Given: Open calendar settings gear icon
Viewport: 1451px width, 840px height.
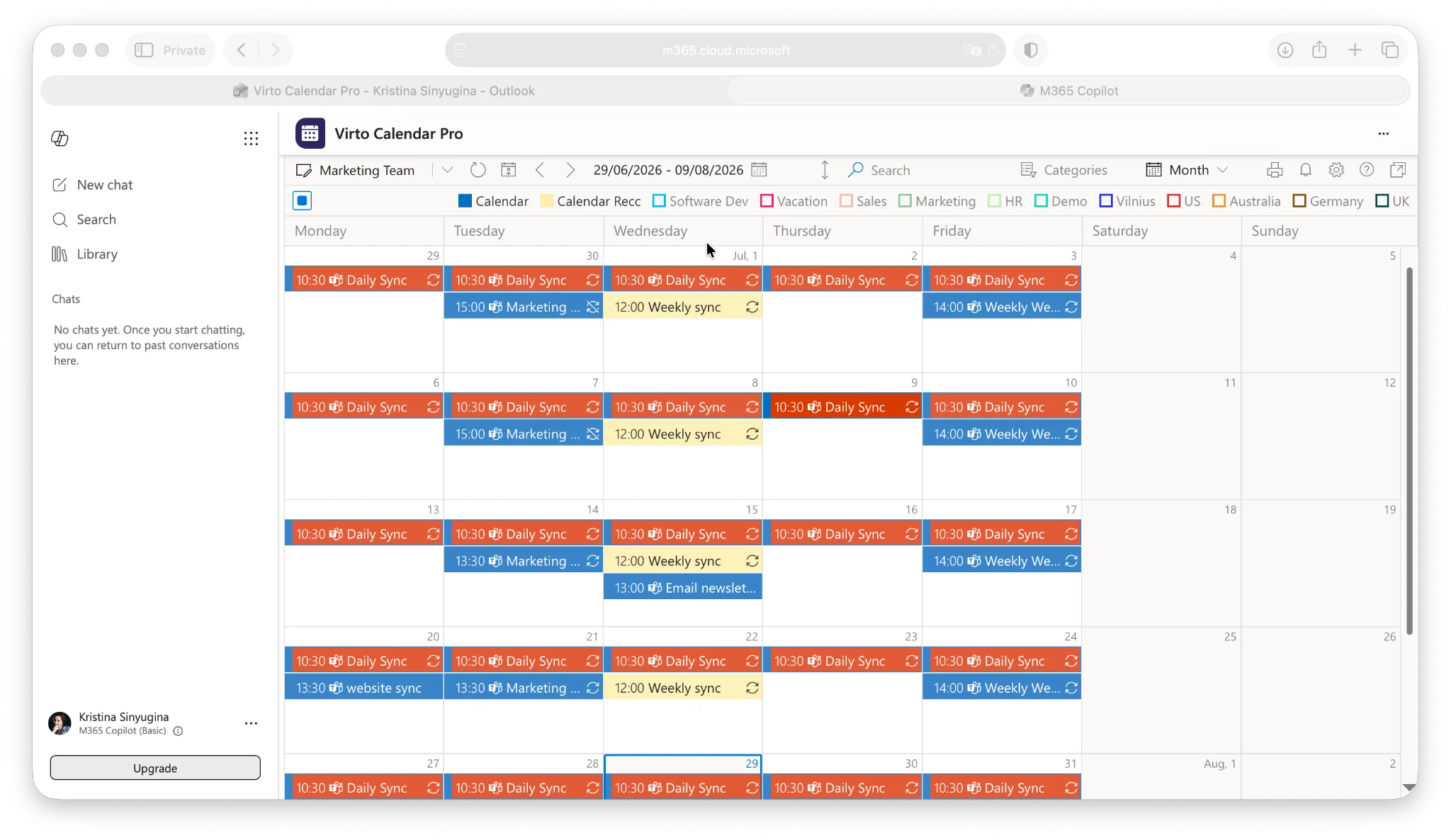Looking at the screenshot, I should (1336, 170).
